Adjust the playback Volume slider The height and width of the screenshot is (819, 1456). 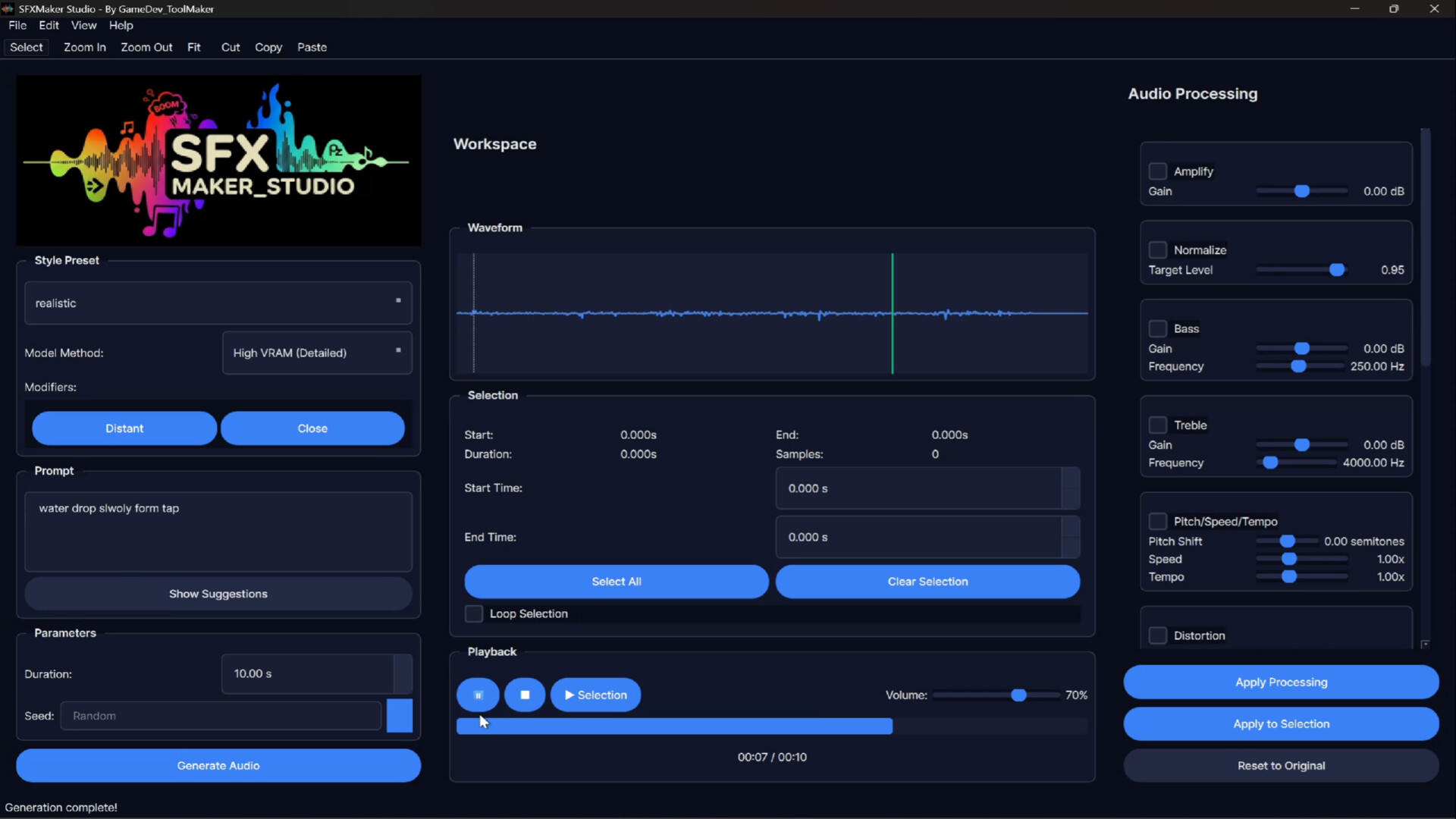1018,695
